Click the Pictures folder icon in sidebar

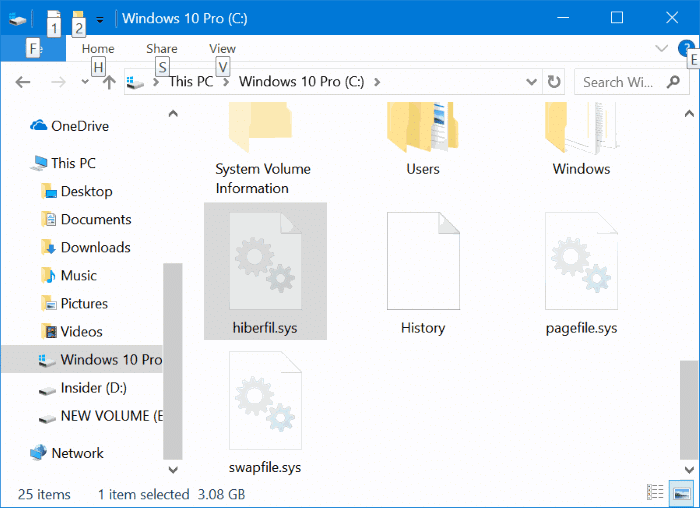click(49, 304)
